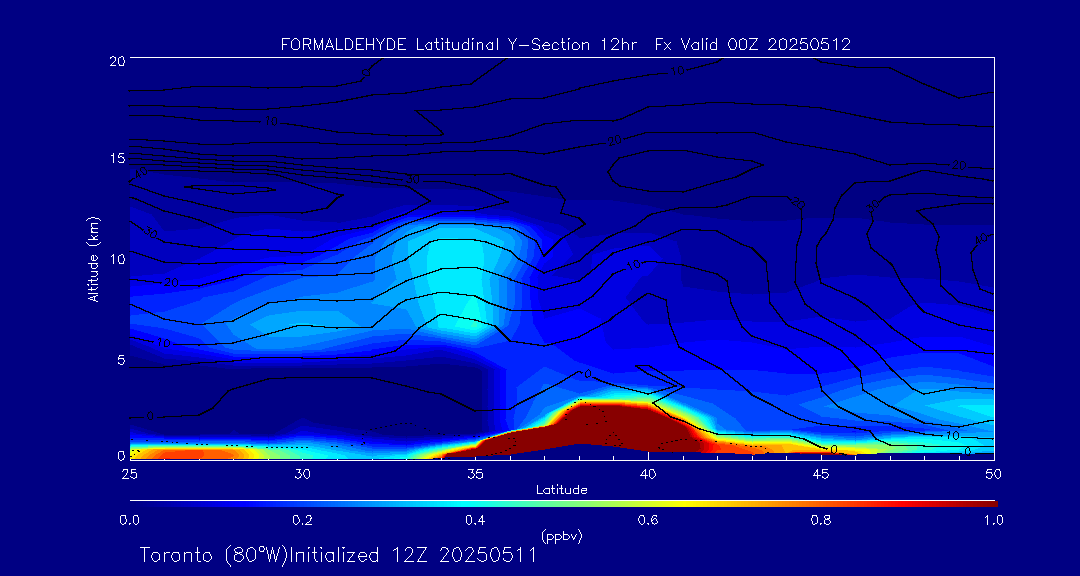Screen dimensions: 1080x576
Task: Click the "Latitude" horizontal axis label
Action: click(562, 491)
